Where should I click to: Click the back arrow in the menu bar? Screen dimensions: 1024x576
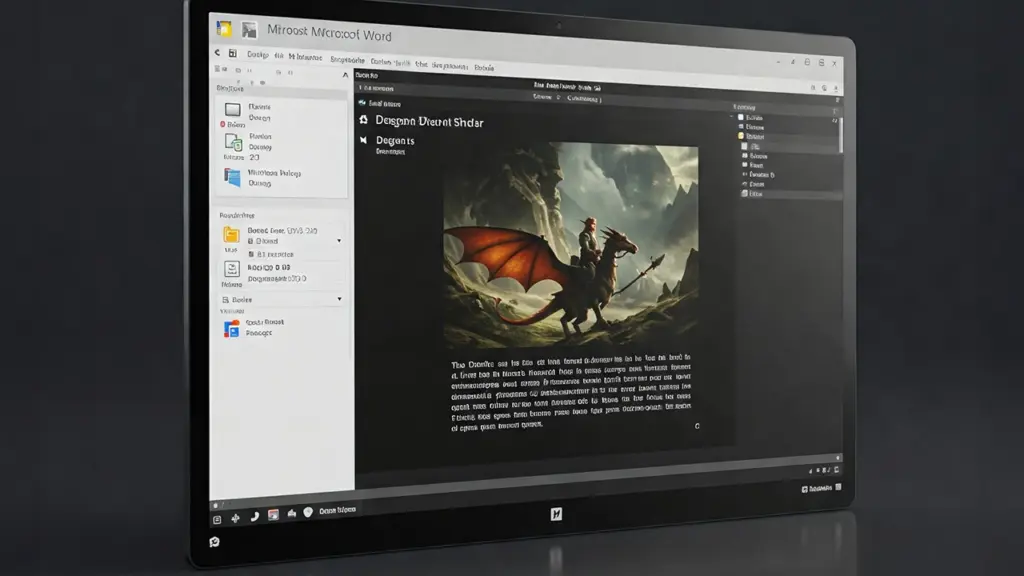[217, 53]
